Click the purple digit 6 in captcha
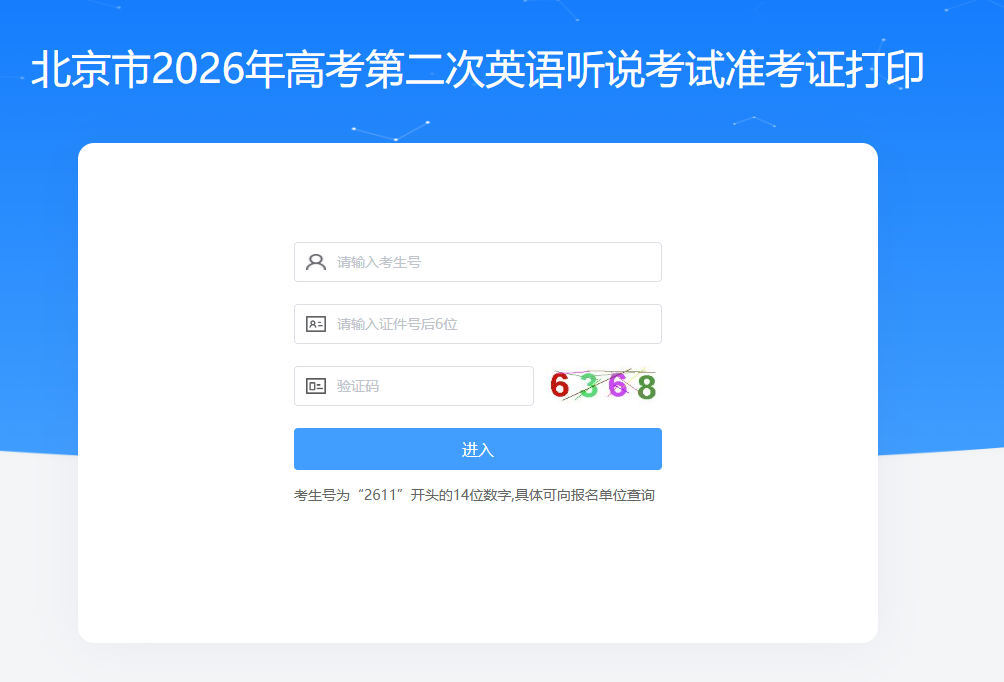1004x682 pixels. coord(617,385)
